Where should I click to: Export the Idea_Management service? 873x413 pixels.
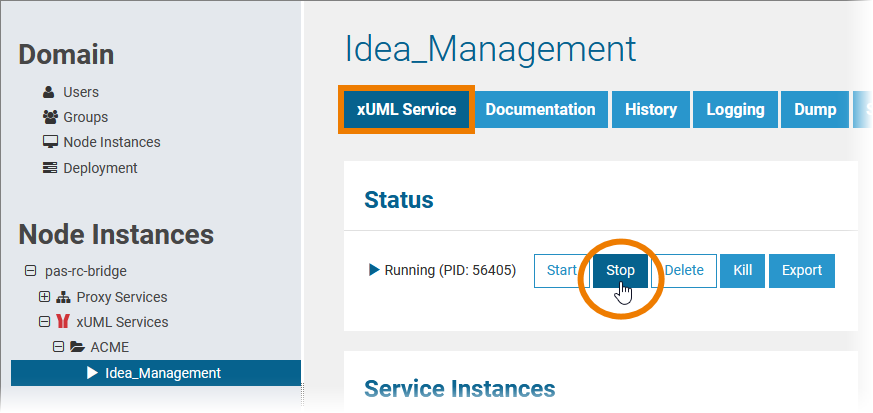(801, 270)
